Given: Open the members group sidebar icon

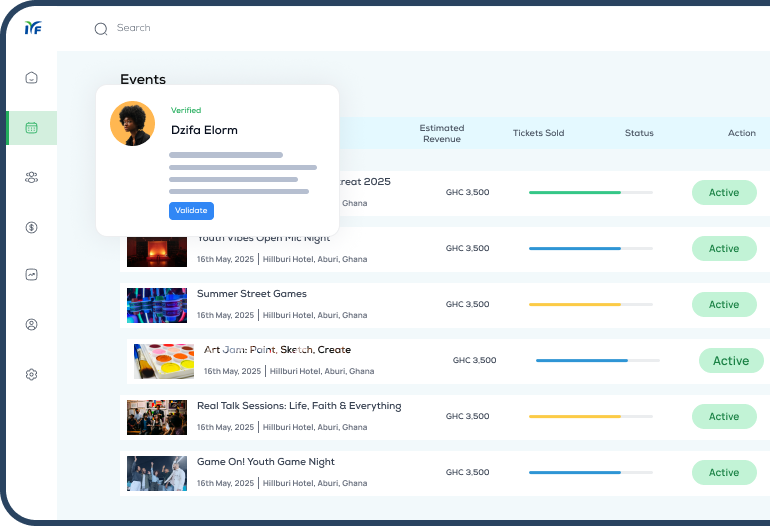Looking at the screenshot, I should [x=31, y=177].
